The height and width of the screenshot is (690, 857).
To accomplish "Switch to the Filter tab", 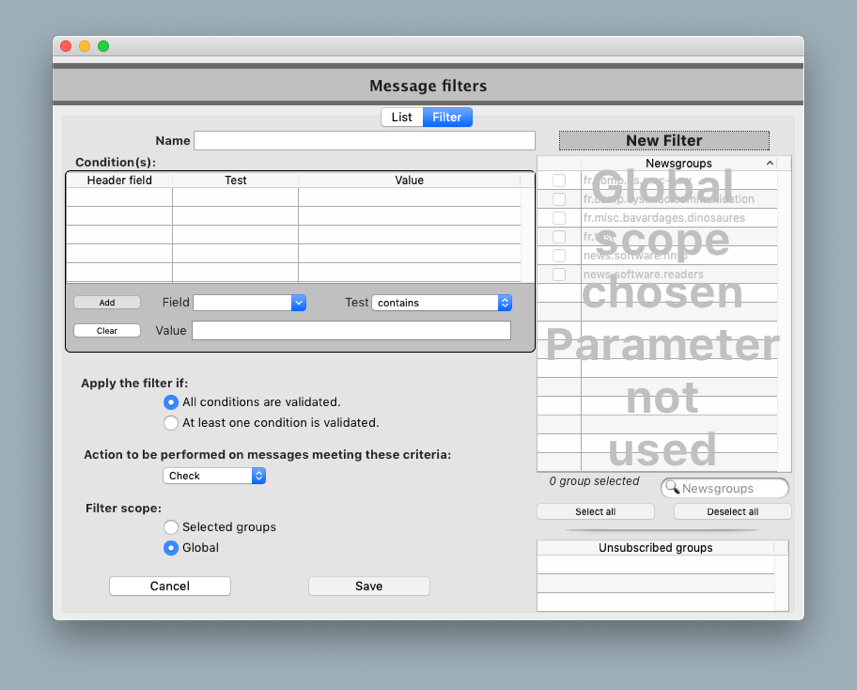I will pos(447,117).
